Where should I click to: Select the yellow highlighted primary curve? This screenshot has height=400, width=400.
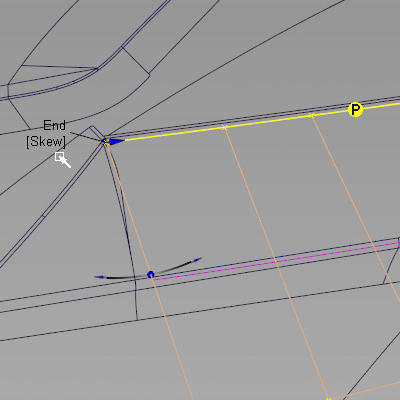253,124
